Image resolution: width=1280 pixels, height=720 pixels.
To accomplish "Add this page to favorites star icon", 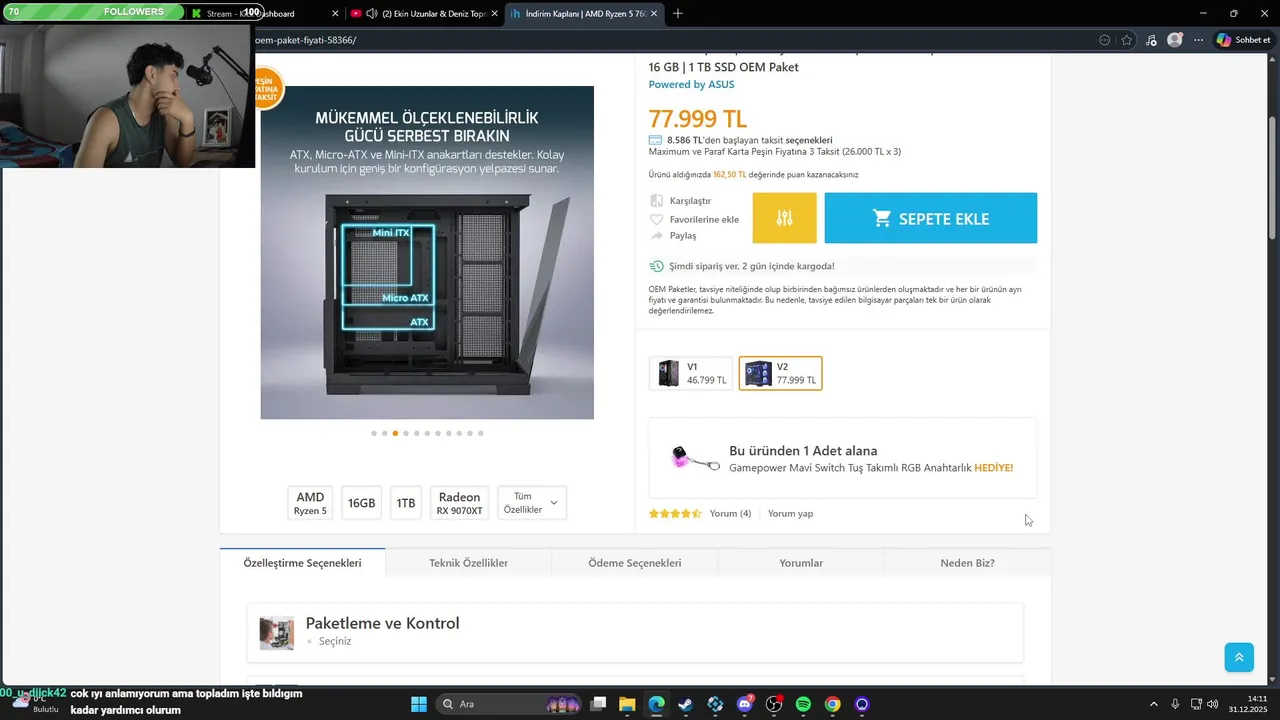I will pos(1127,40).
